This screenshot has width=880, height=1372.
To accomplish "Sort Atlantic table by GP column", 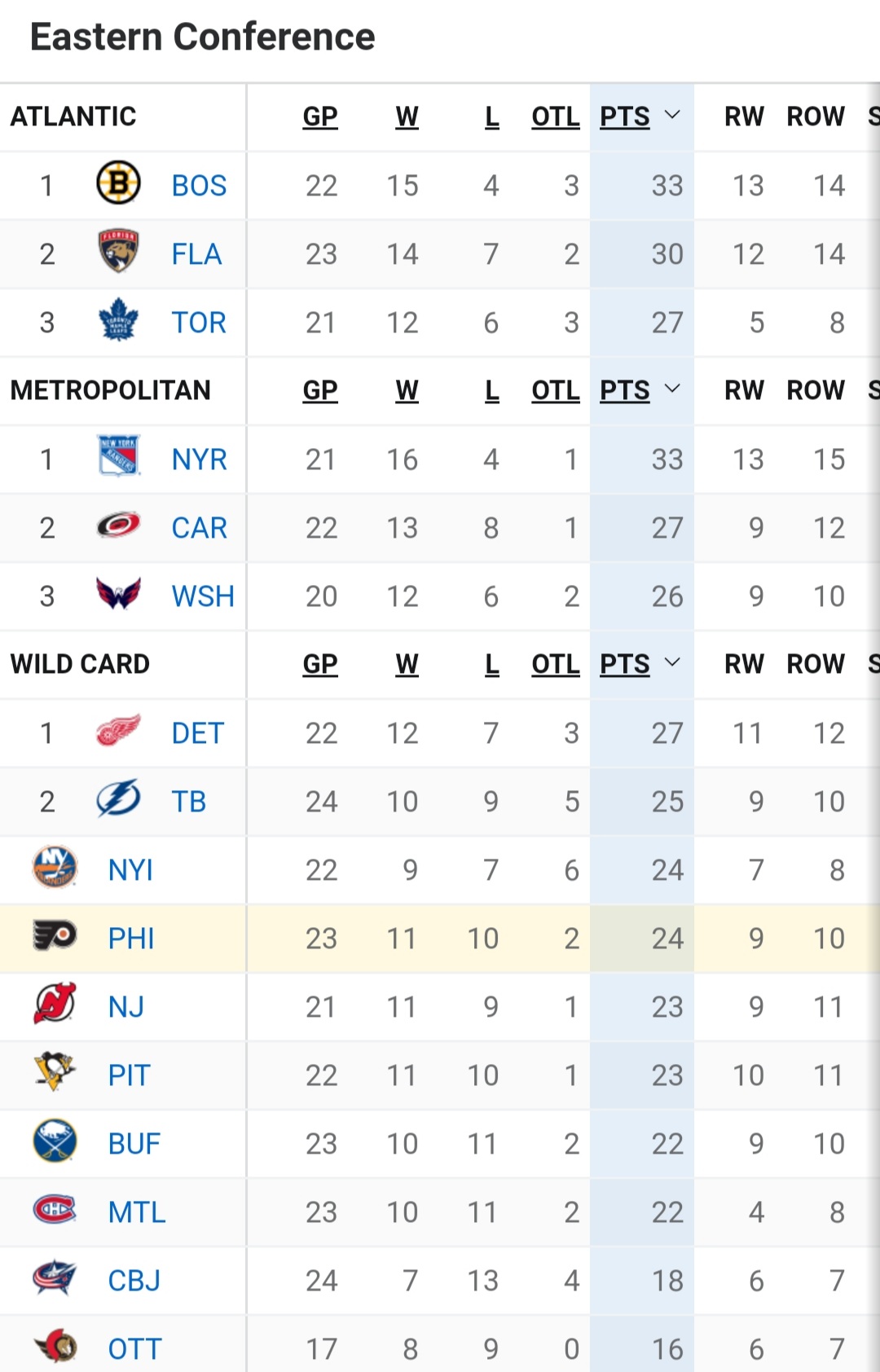I will (320, 117).
